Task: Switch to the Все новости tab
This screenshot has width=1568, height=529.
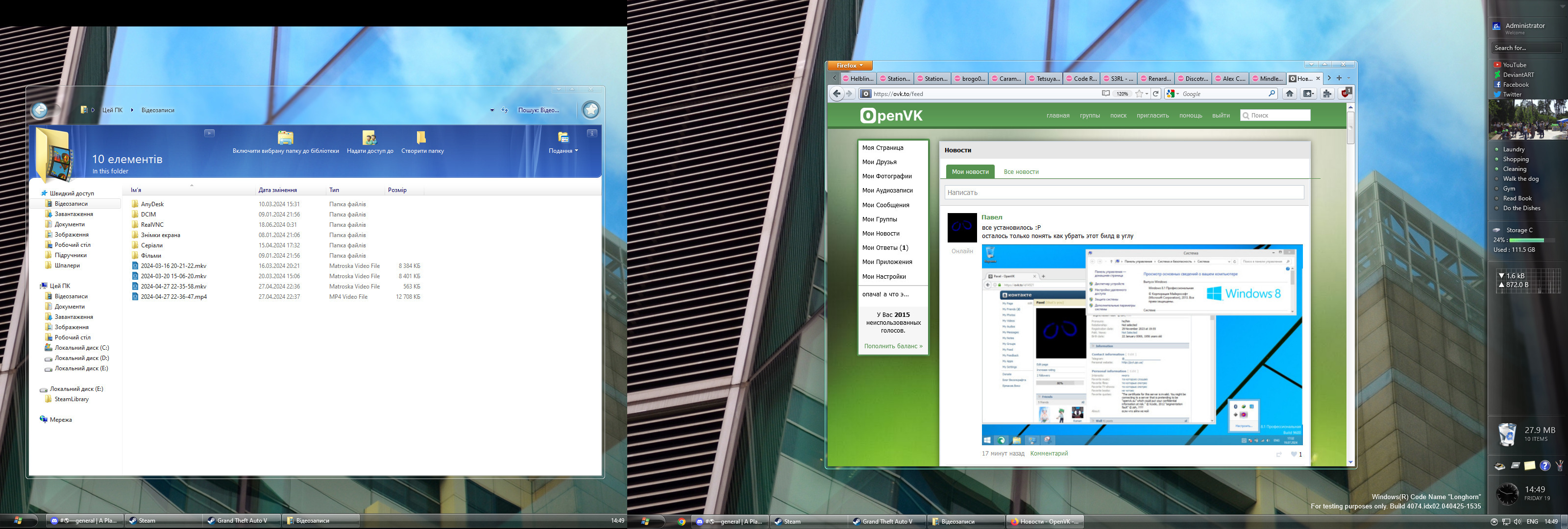Action: (x=1021, y=172)
